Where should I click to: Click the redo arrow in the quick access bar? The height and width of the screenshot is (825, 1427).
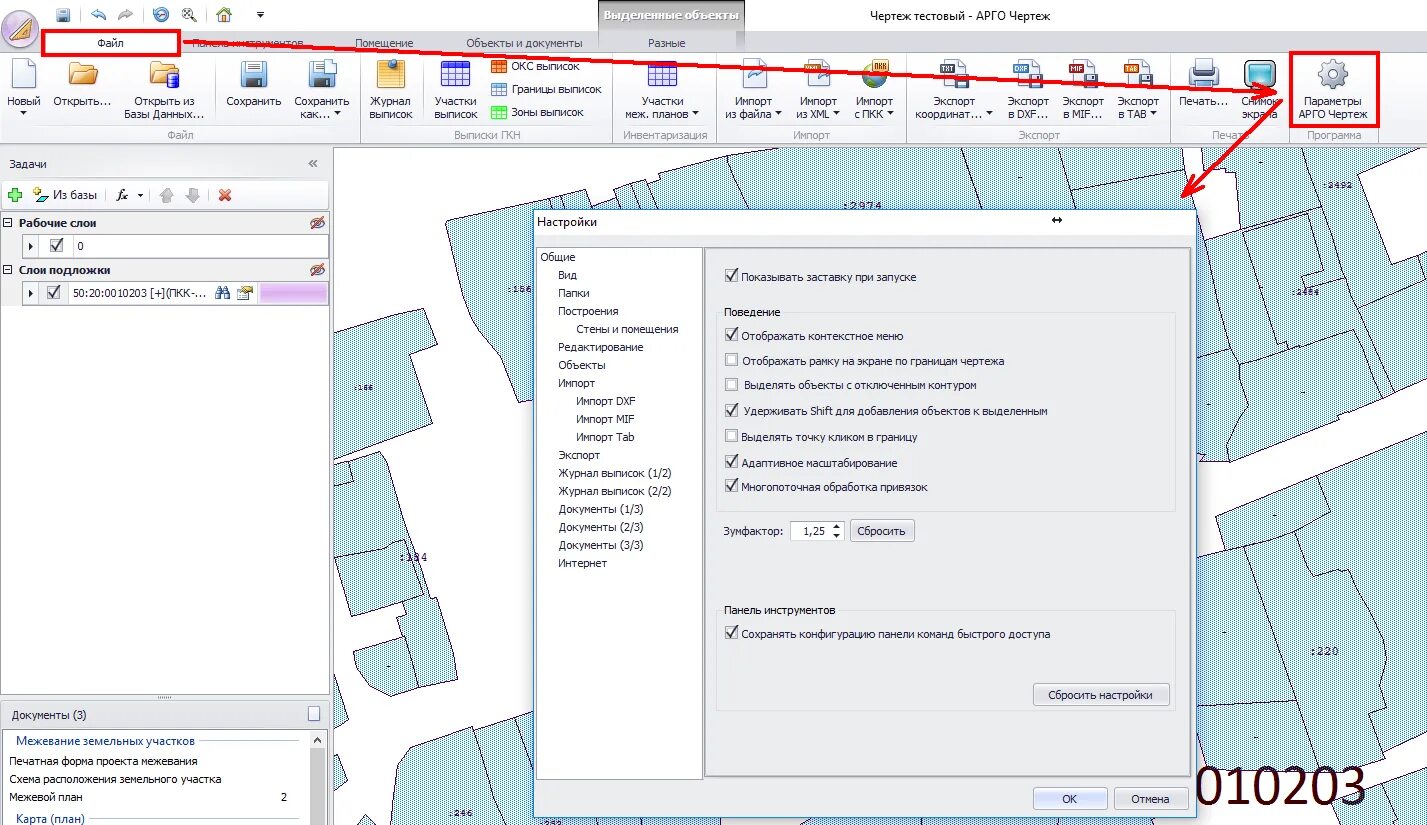click(125, 15)
